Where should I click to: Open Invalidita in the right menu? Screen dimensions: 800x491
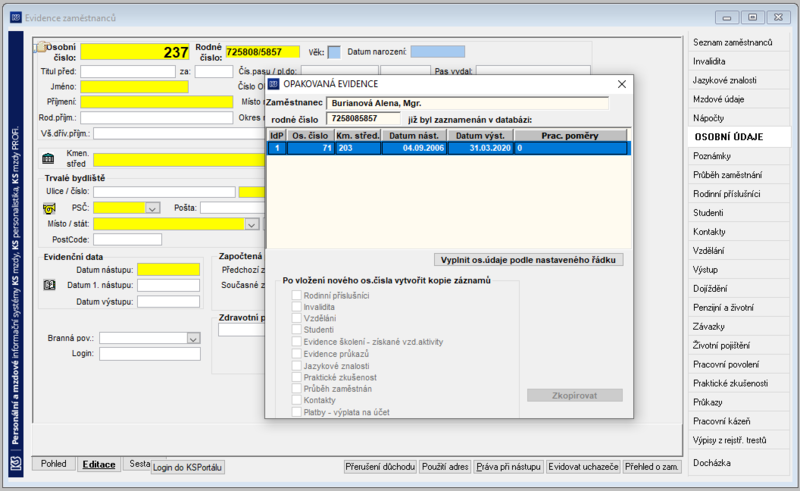pyautogui.click(x=738, y=61)
